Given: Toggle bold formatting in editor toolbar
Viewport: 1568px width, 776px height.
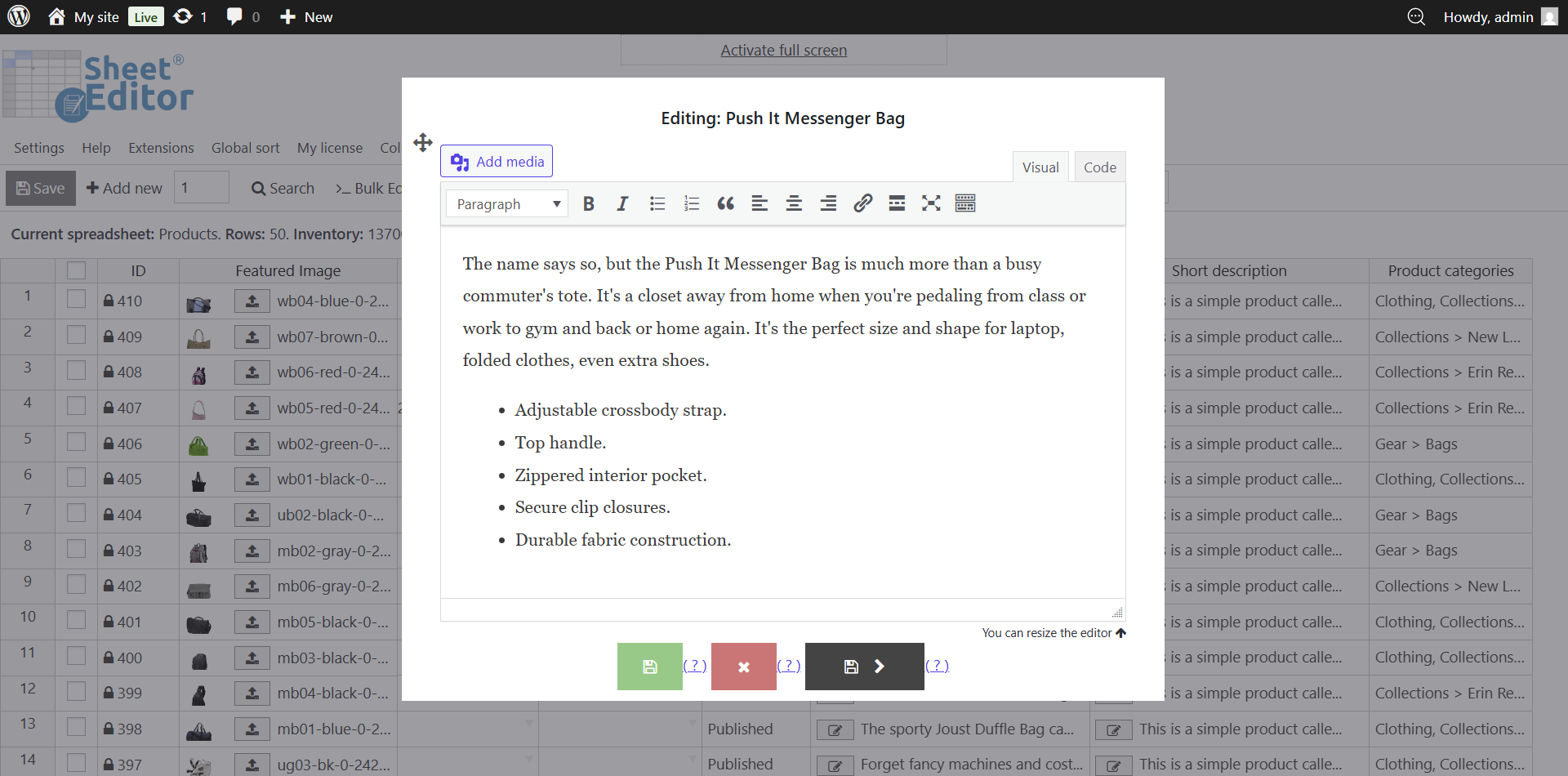Looking at the screenshot, I should tap(588, 203).
